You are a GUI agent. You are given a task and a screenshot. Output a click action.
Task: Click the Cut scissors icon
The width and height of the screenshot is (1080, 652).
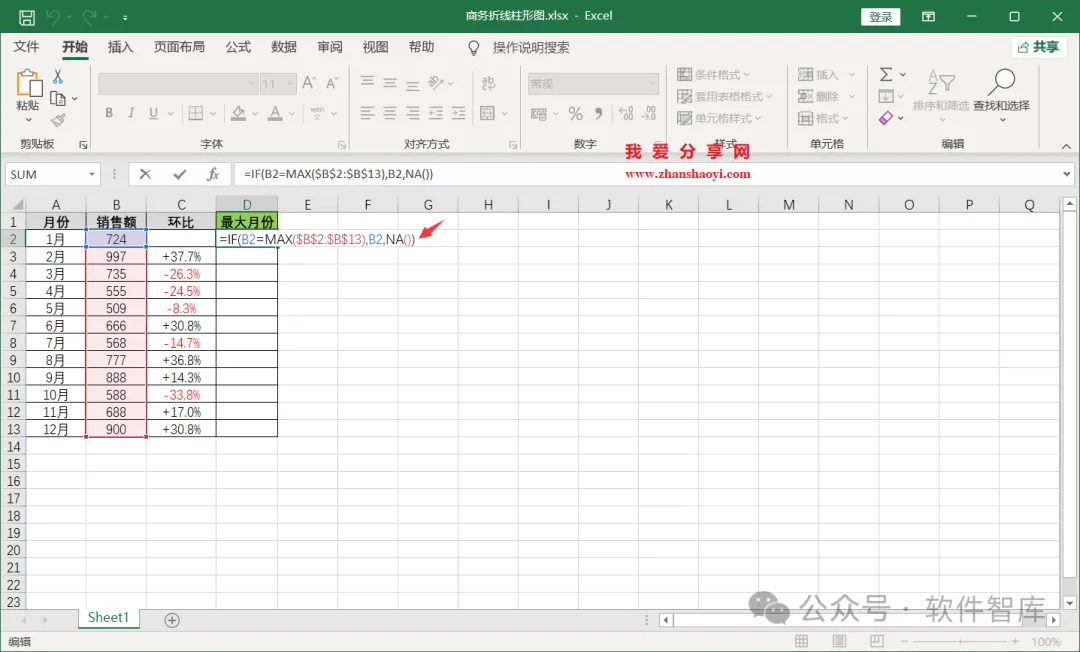(58, 76)
